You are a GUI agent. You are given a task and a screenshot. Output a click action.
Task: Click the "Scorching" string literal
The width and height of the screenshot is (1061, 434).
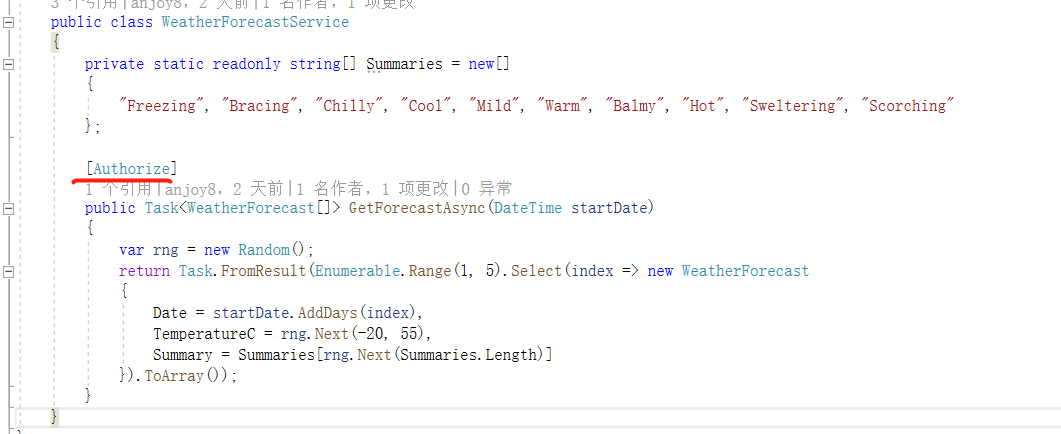click(907, 105)
